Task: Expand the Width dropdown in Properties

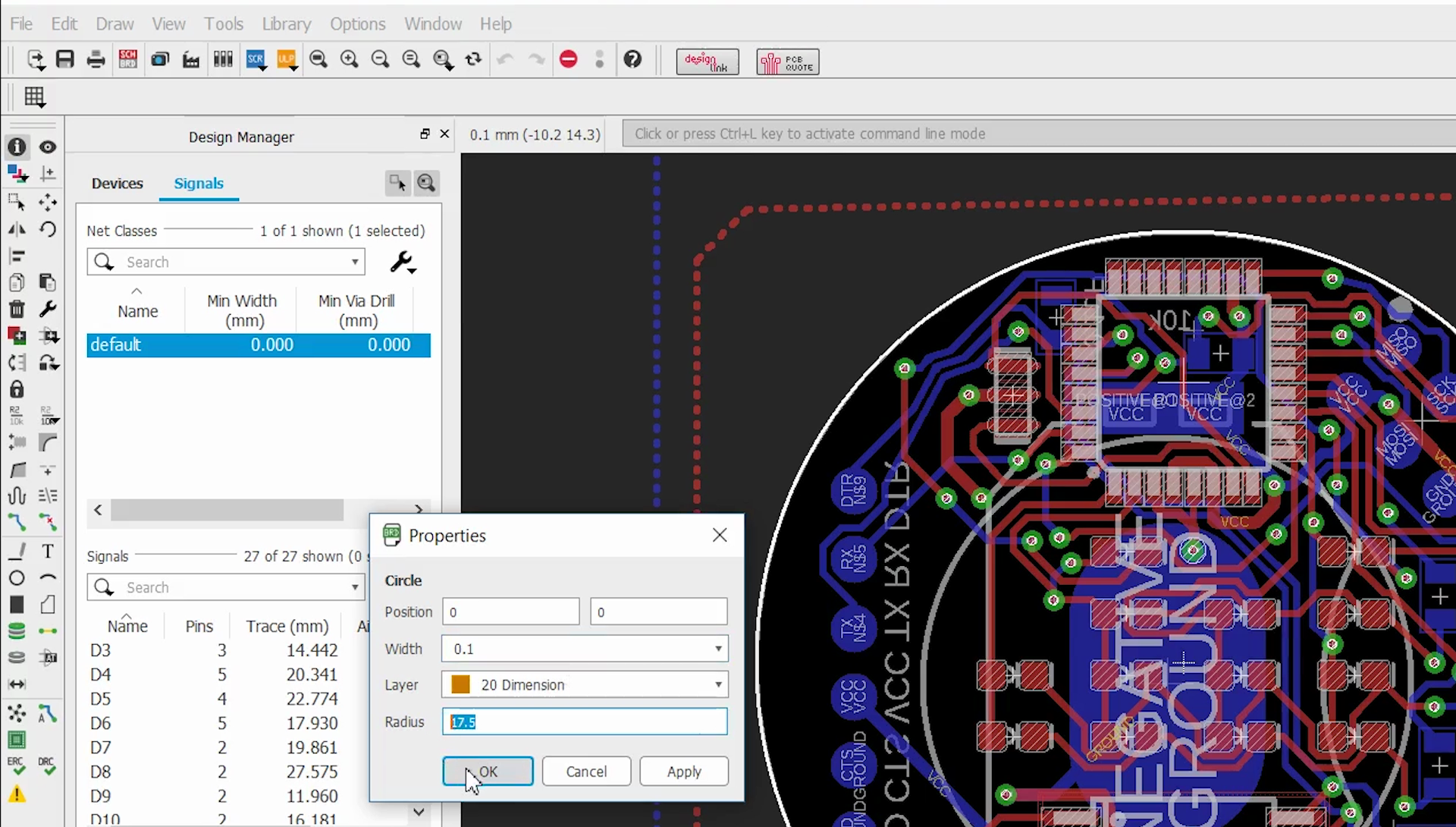Action: 717,649
